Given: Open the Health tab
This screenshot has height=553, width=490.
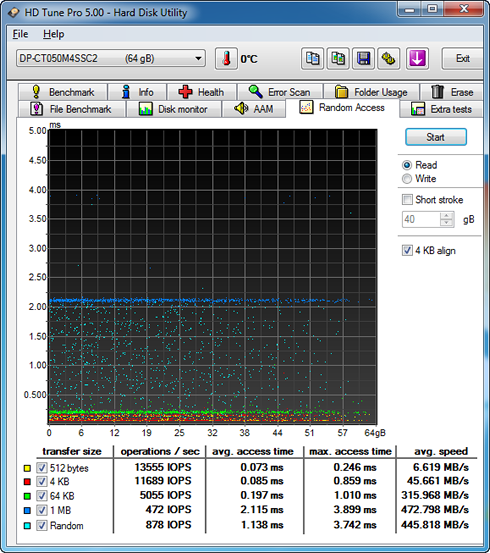Looking at the screenshot, I should (x=201, y=92).
